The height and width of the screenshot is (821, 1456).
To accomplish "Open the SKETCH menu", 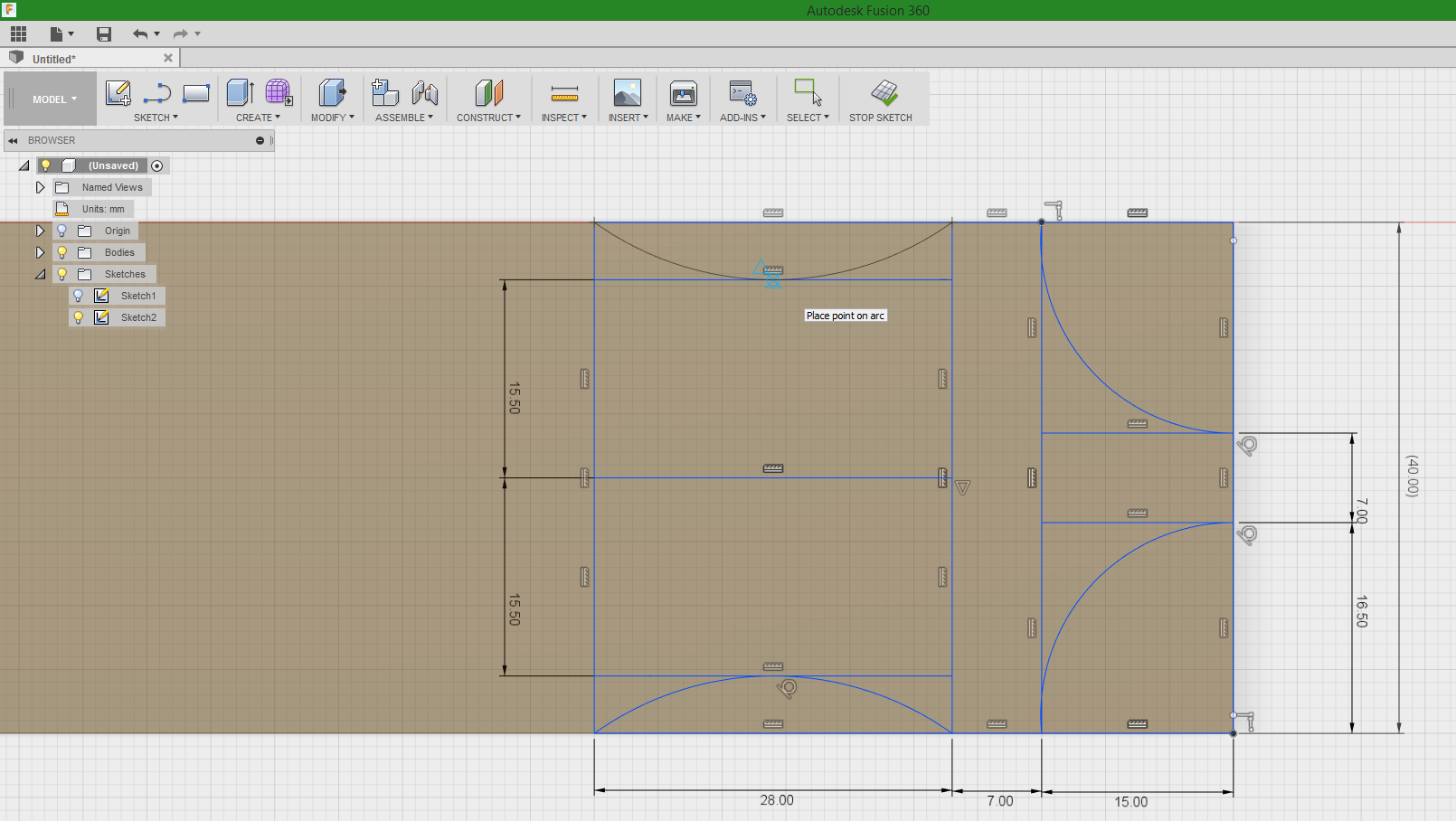I will point(156,118).
